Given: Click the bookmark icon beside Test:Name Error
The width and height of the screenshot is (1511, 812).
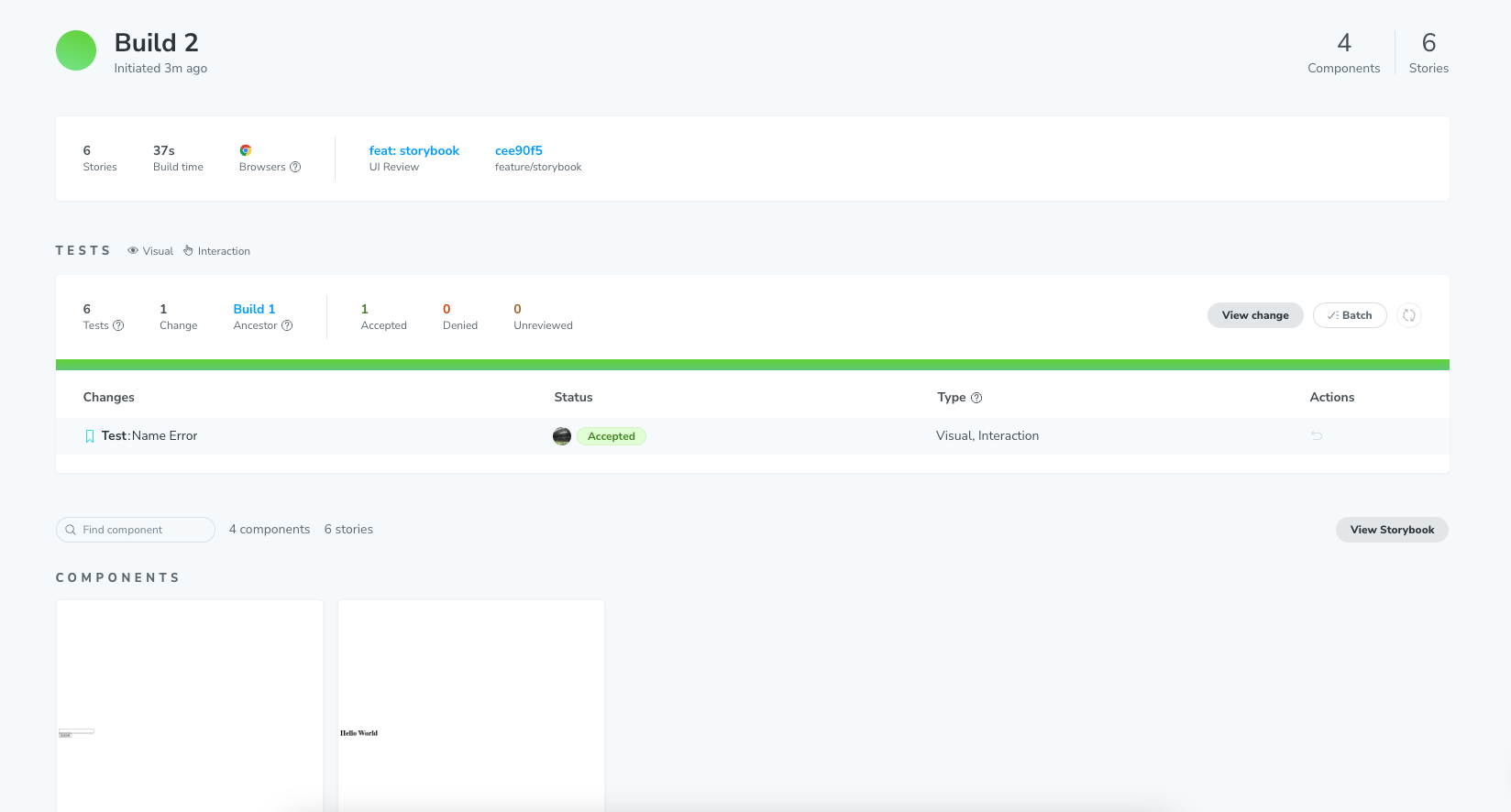Looking at the screenshot, I should (90, 436).
